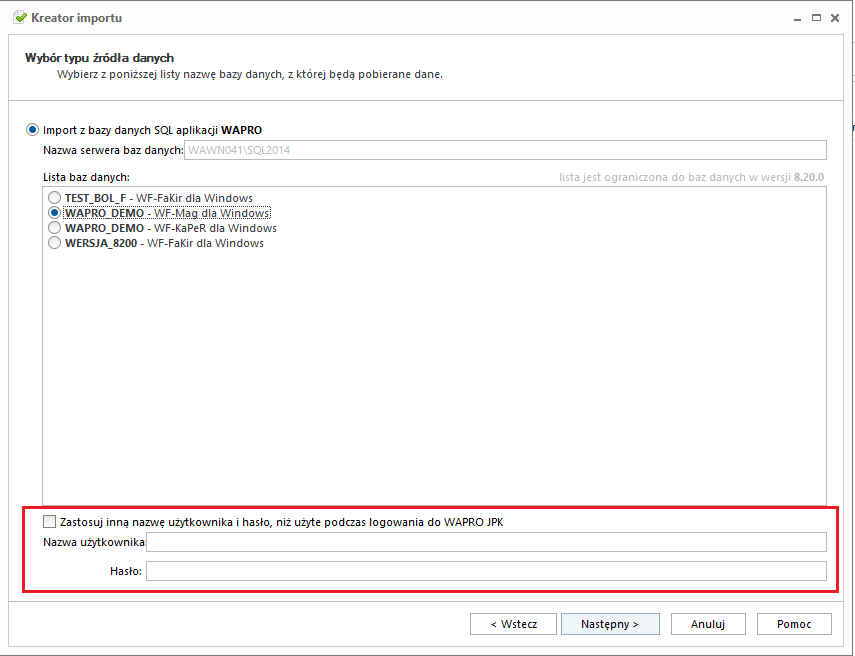
Task: Focus the Nazwa użytkownika input field
Action: click(x=486, y=542)
